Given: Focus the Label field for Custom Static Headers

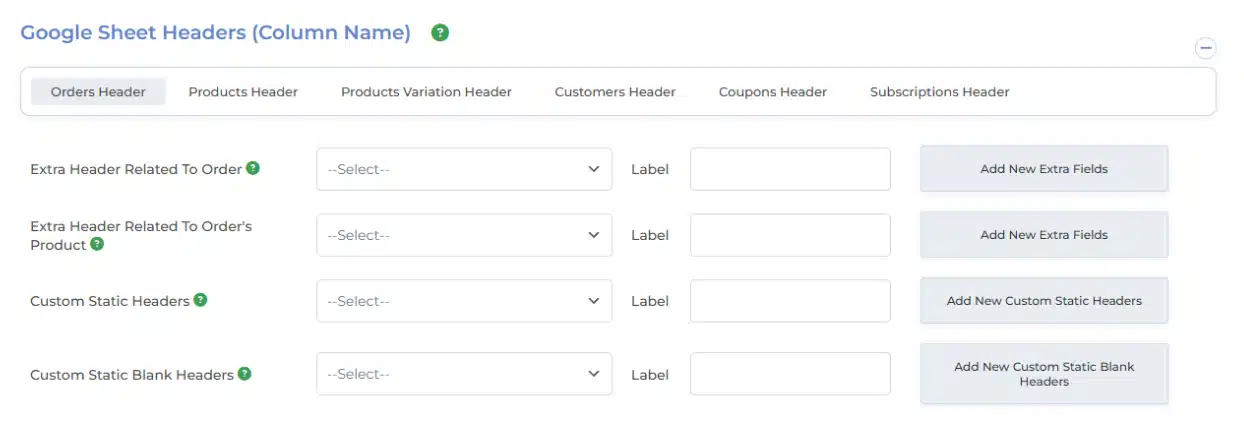Looking at the screenshot, I should click(x=790, y=301).
